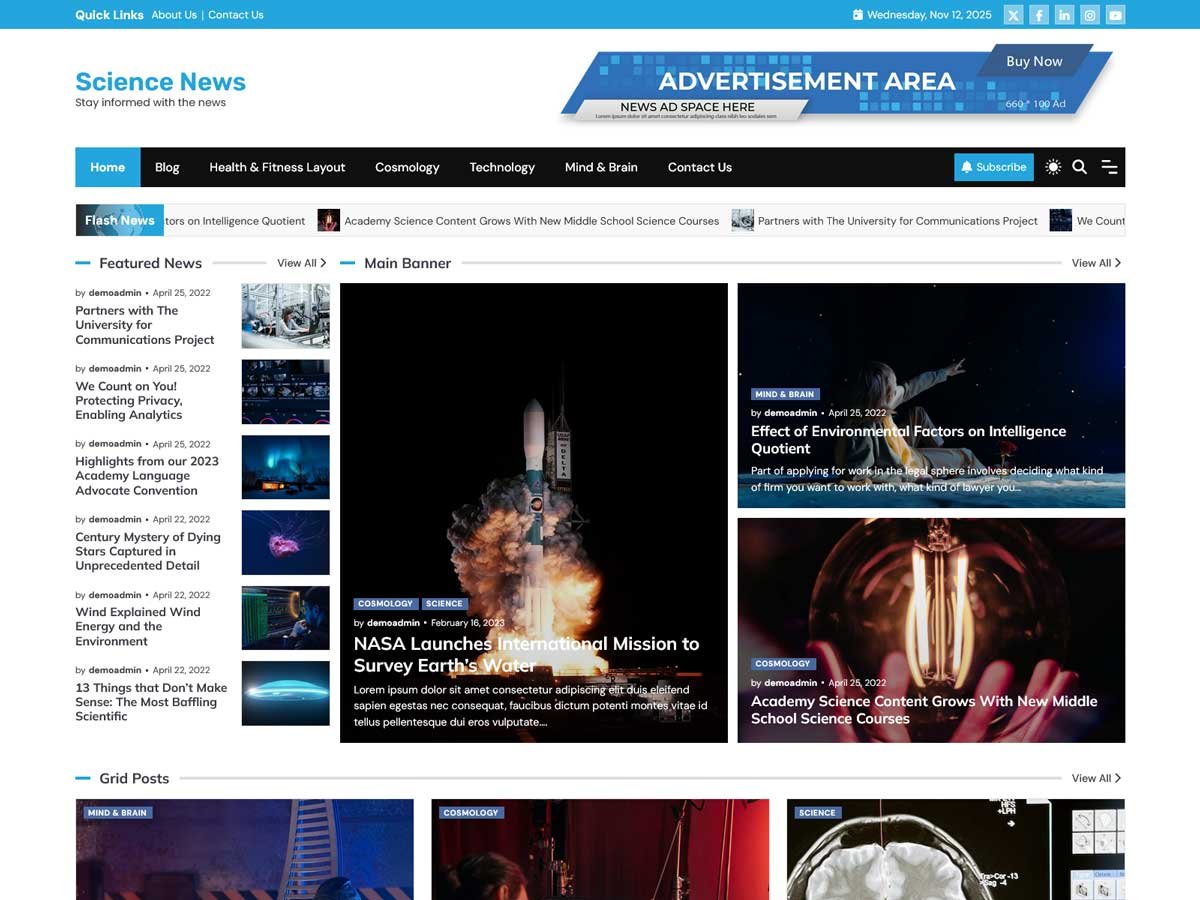Viewport: 1200px width, 900px height.
Task: Click the MIND & BRAIN tag on banner post
Action: [x=785, y=394]
